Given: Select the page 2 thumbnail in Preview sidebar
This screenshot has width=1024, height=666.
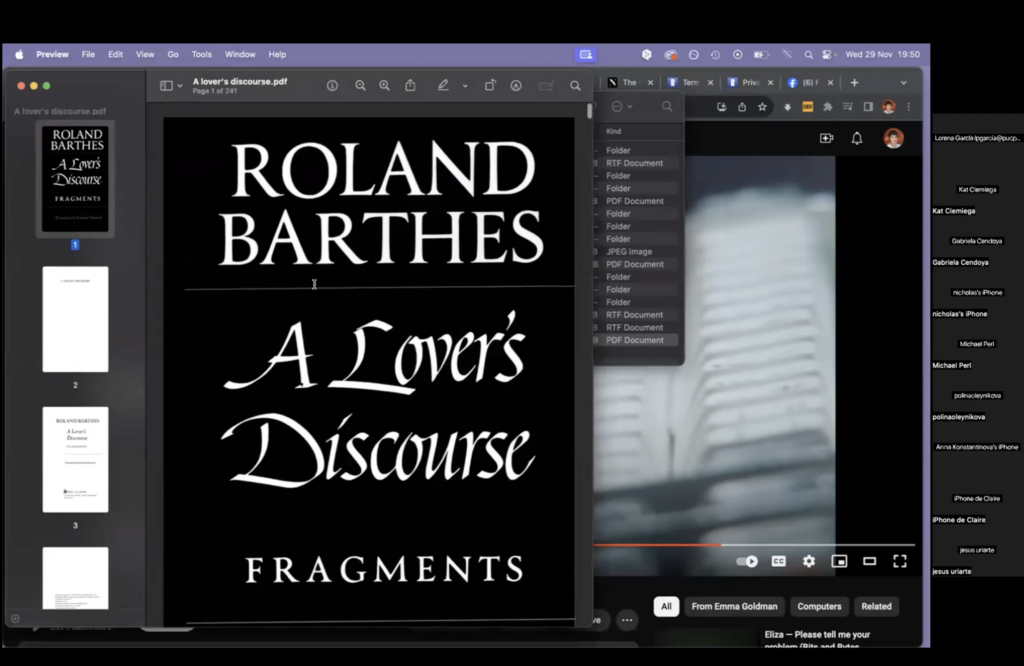Looking at the screenshot, I should pyautogui.click(x=75, y=319).
